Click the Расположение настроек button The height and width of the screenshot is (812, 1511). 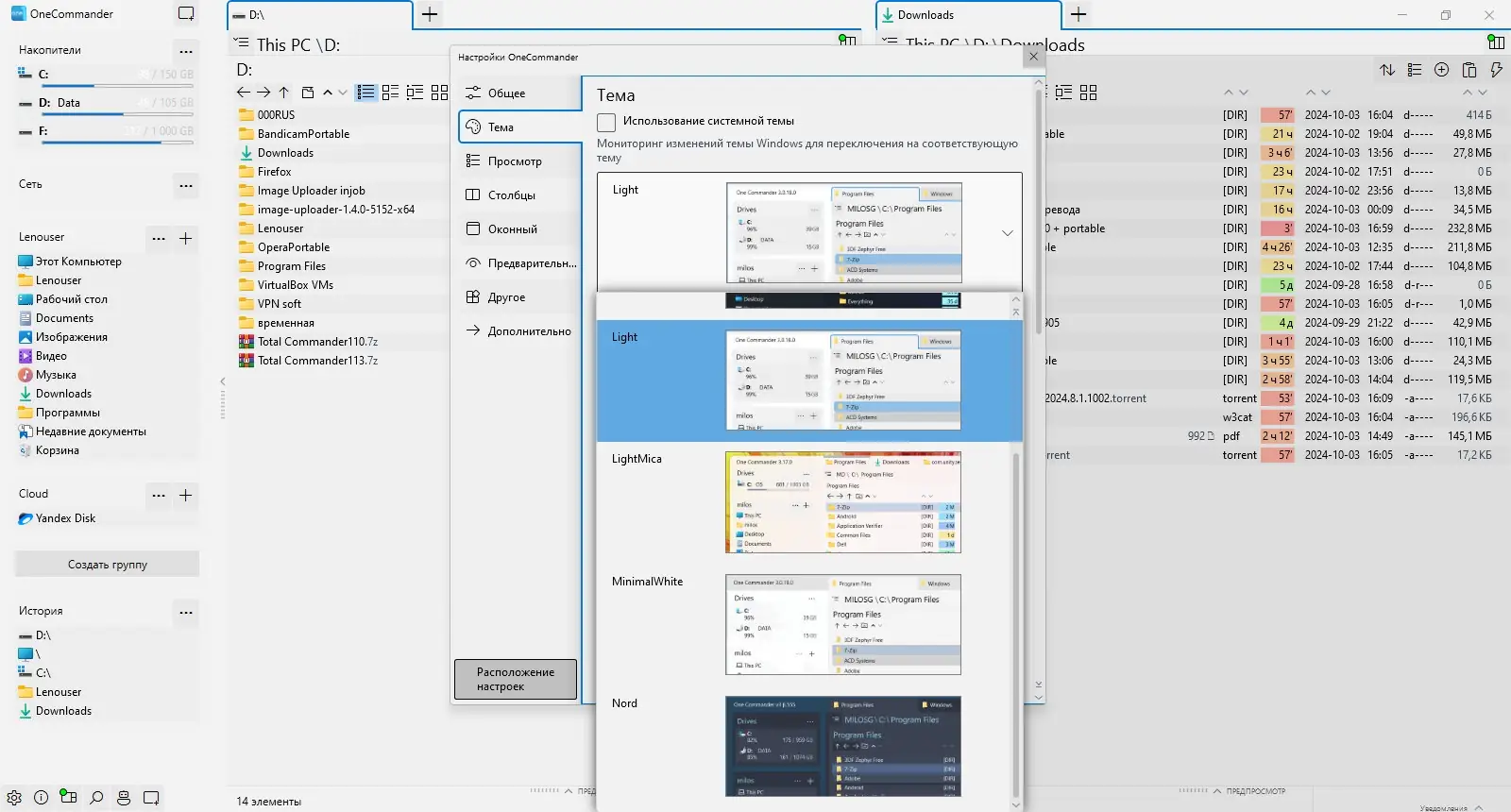click(x=516, y=680)
